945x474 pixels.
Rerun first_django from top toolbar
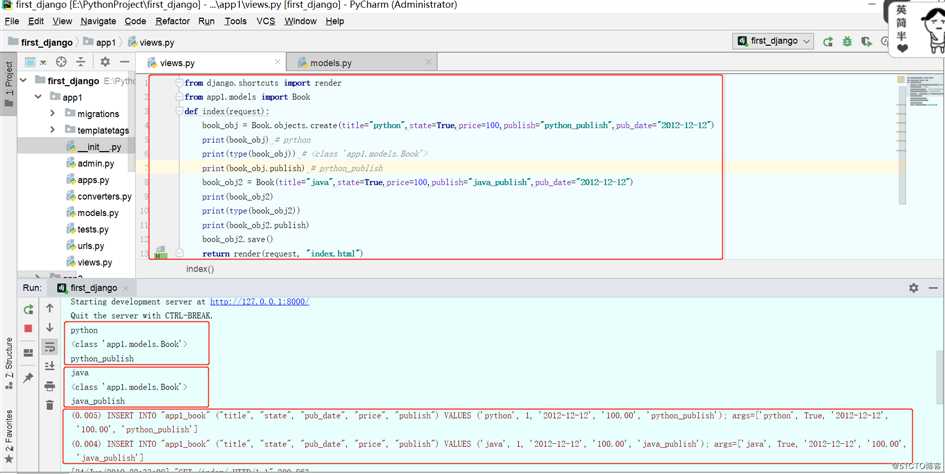tap(828, 42)
